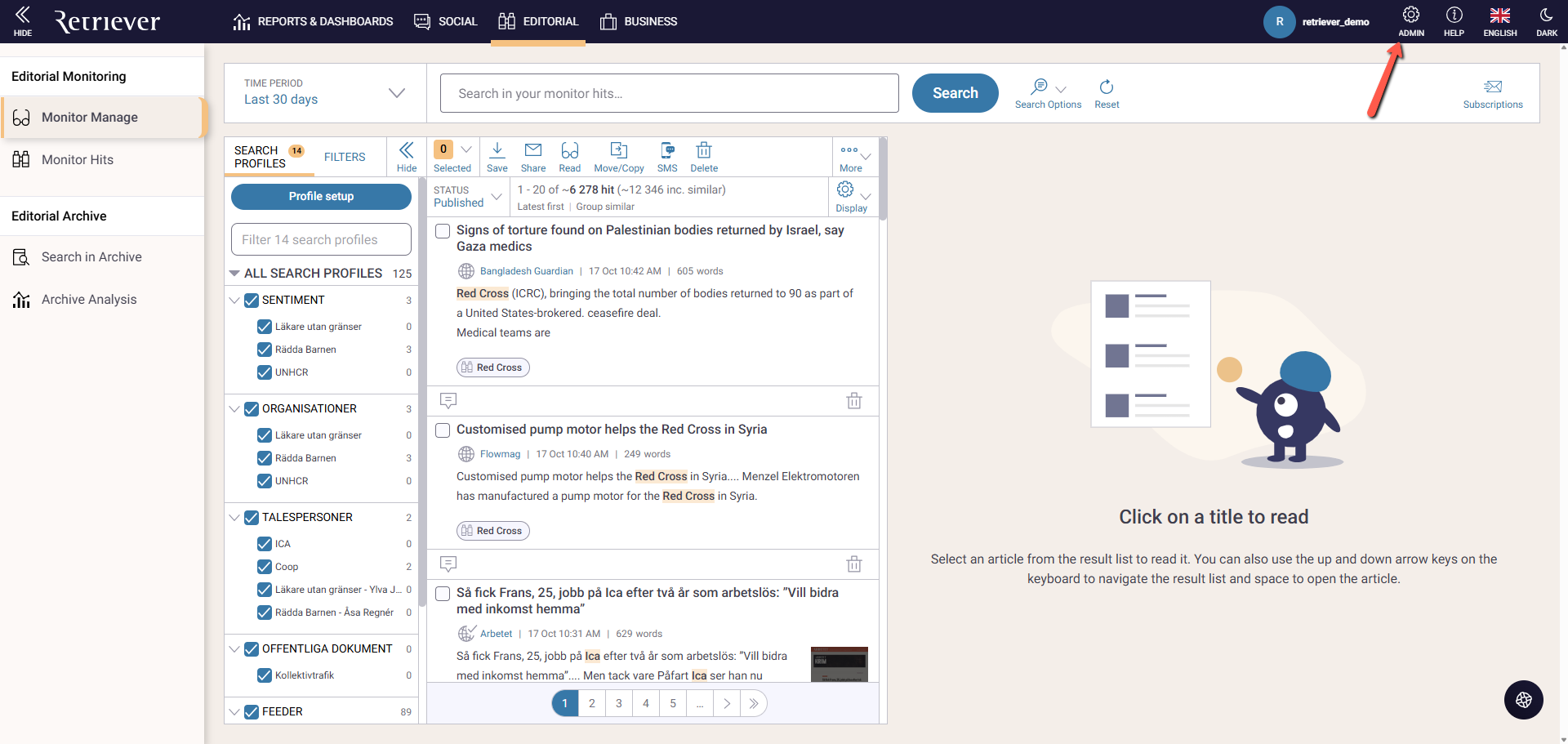Collapse ALL SEARCH PROFILES

click(234, 273)
